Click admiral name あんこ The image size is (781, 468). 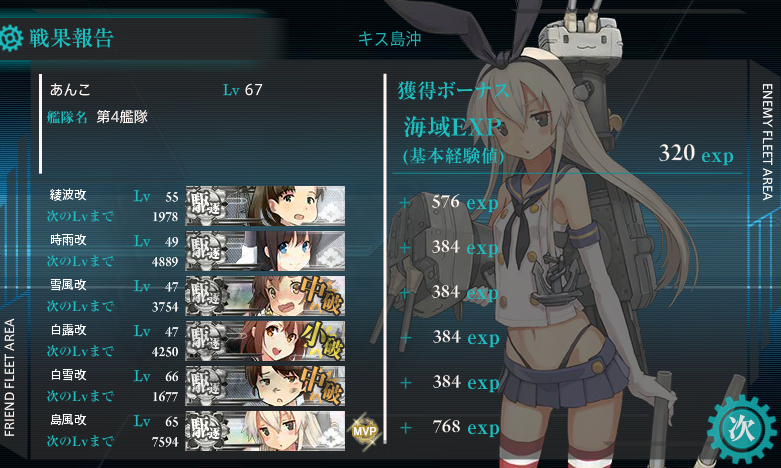pyautogui.click(x=70, y=90)
